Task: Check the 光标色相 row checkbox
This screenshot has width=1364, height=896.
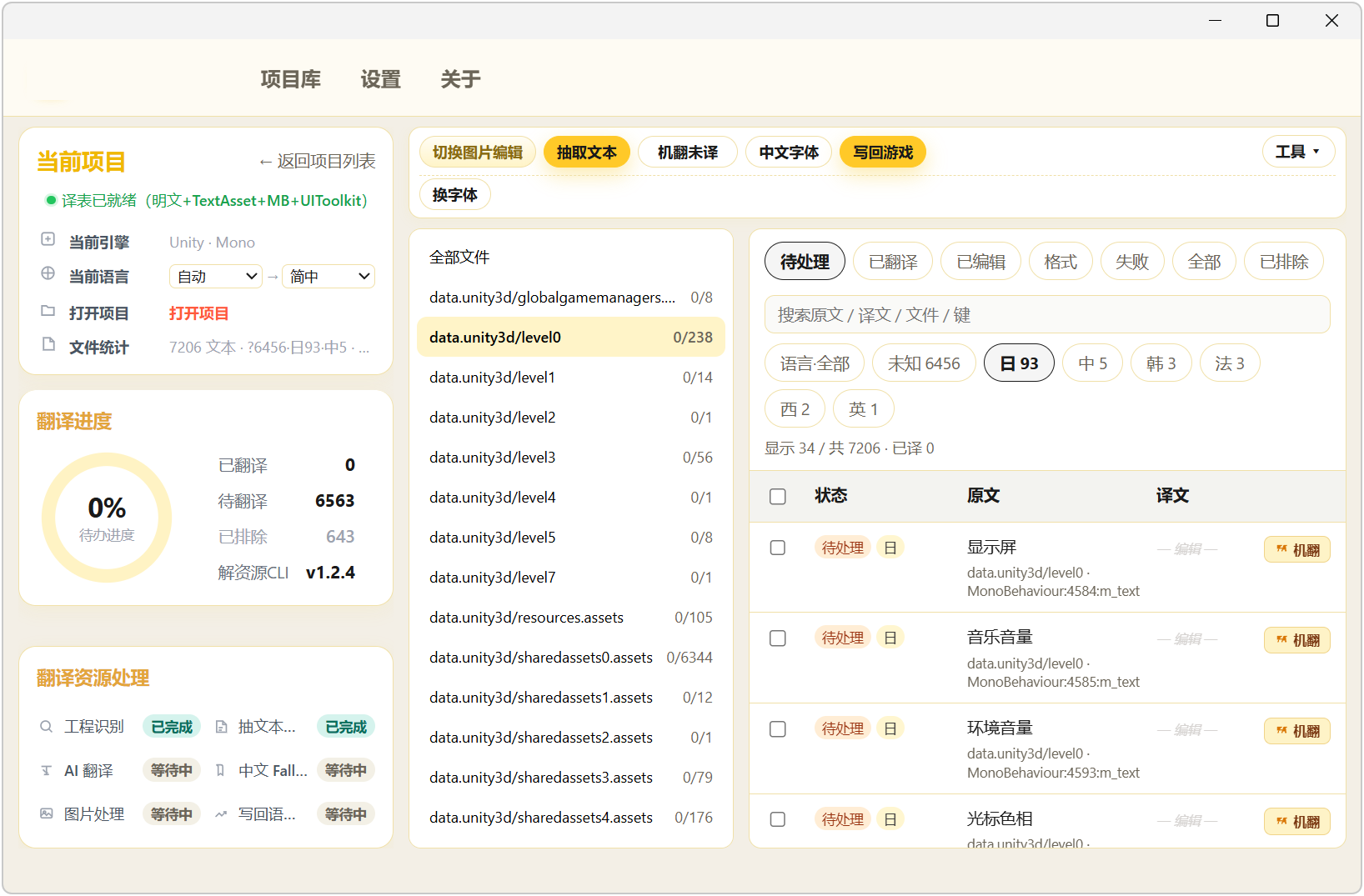Action: (778, 819)
